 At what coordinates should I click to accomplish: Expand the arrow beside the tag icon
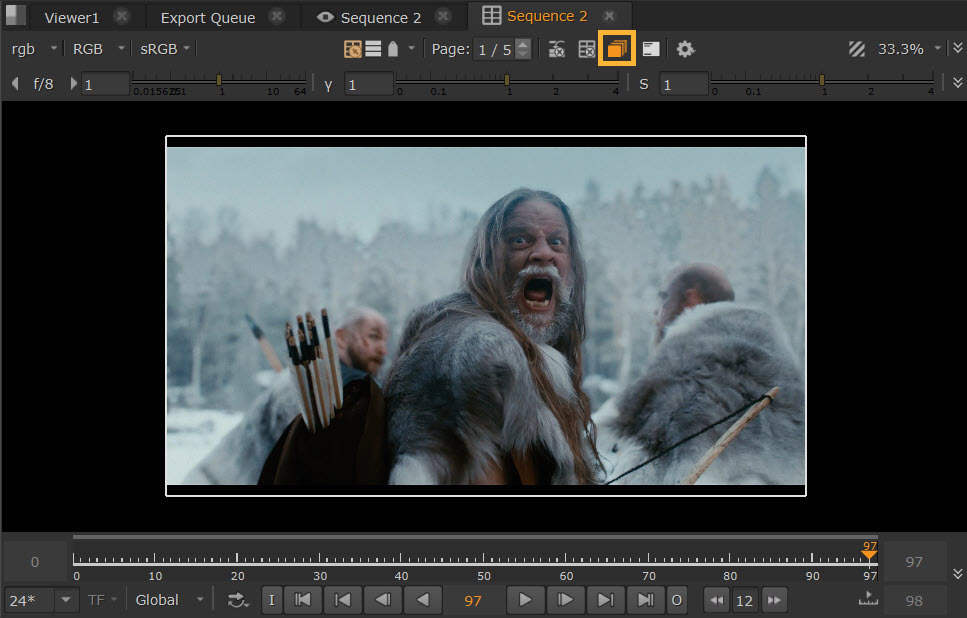(x=411, y=48)
